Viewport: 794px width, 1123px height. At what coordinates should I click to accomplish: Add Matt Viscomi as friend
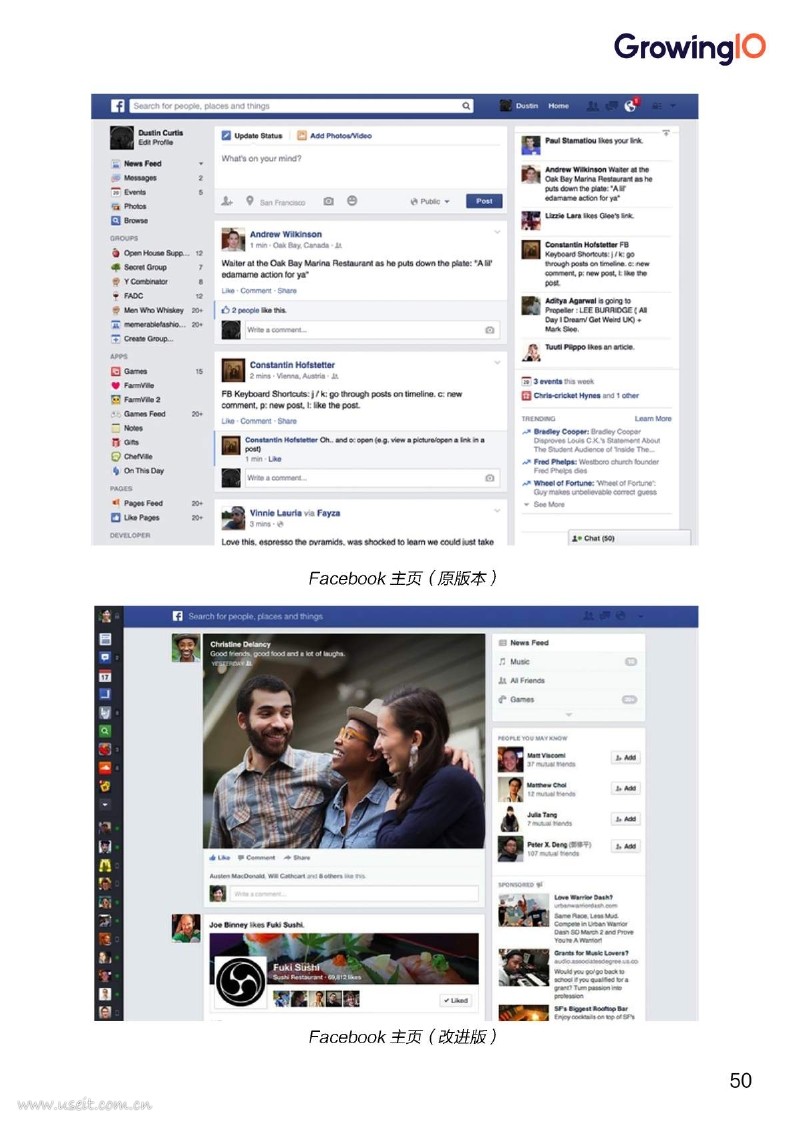coord(625,757)
